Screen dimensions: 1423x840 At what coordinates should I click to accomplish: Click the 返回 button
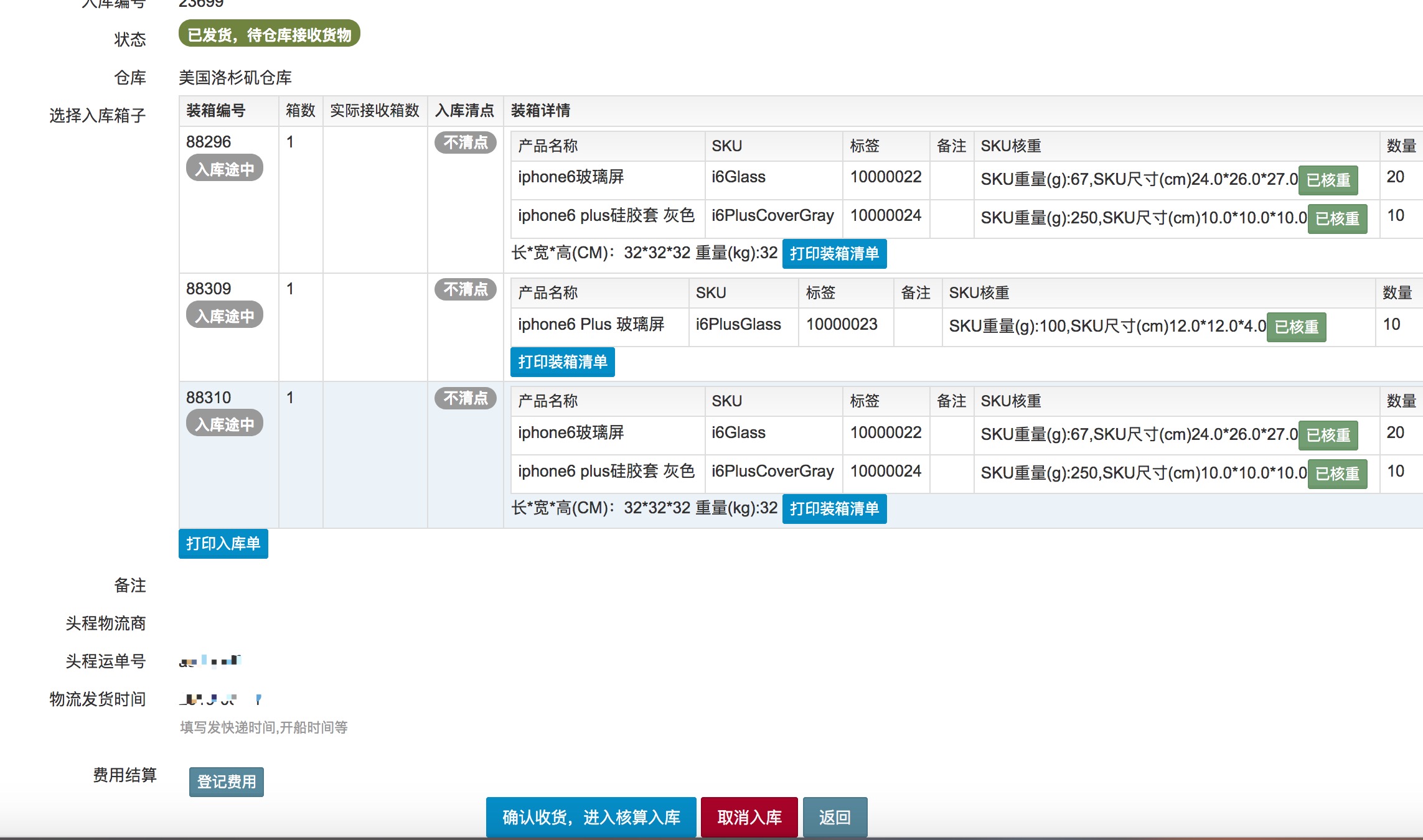tap(834, 817)
